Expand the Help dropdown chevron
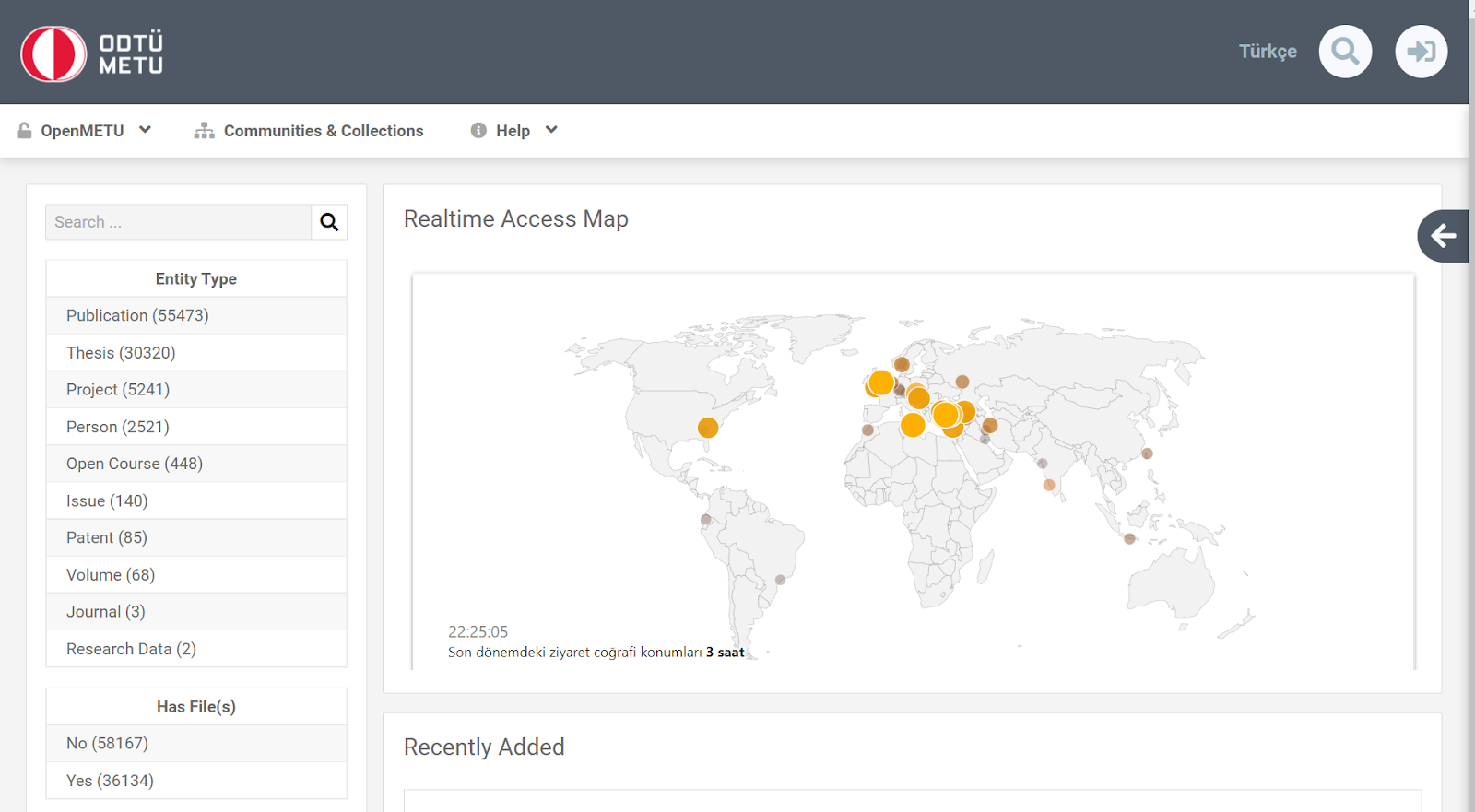The height and width of the screenshot is (812, 1475). pos(551,130)
